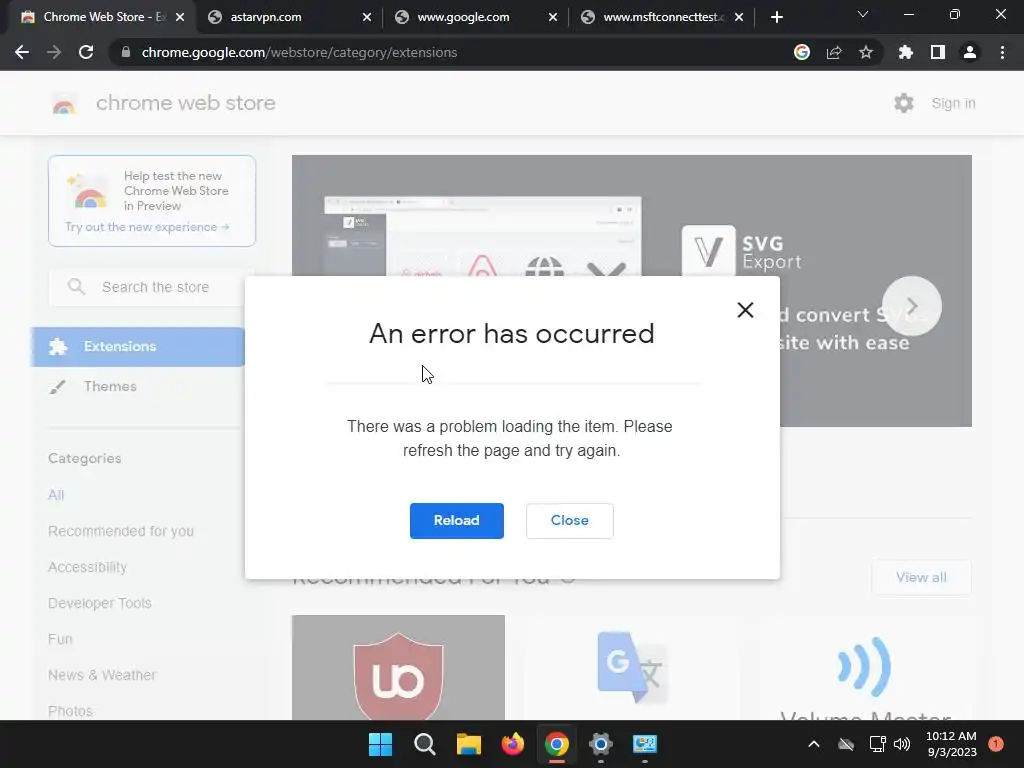The height and width of the screenshot is (768, 1024).
Task: Click the Reload button in error dialog
Action: 456,520
